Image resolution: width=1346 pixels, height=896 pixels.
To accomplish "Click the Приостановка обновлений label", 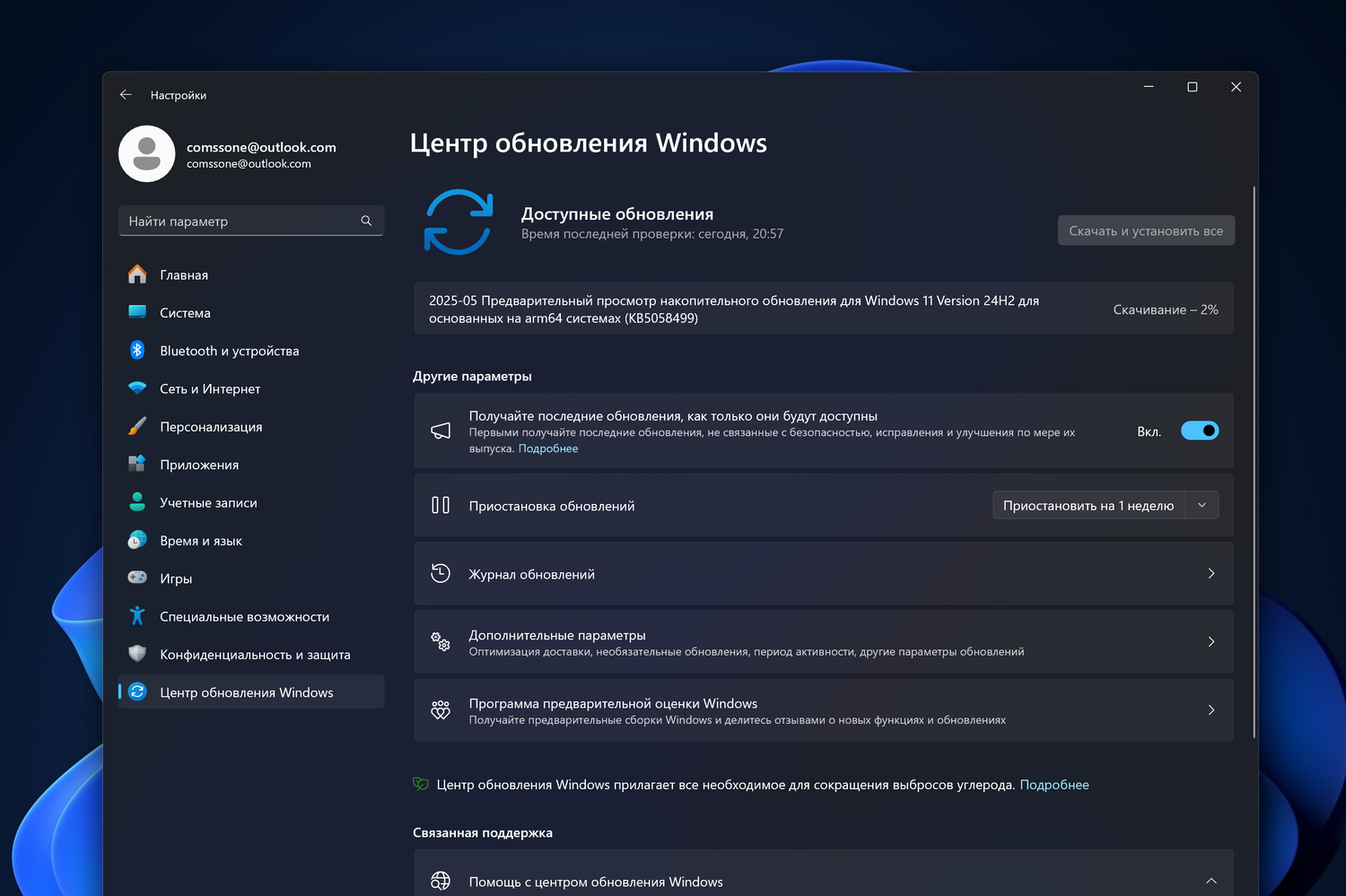I will 552,506.
